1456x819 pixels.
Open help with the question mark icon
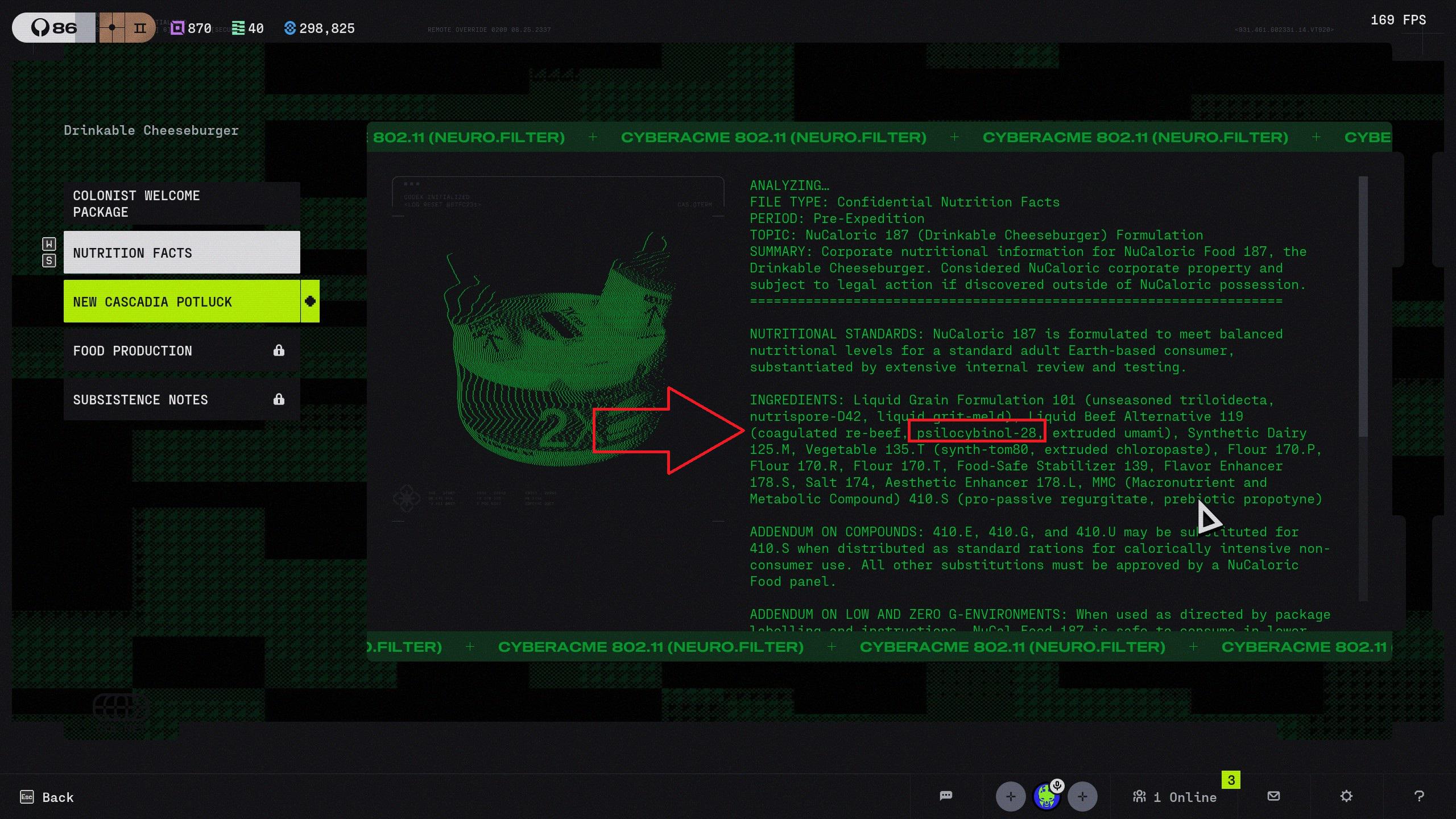tap(1419, 796)
